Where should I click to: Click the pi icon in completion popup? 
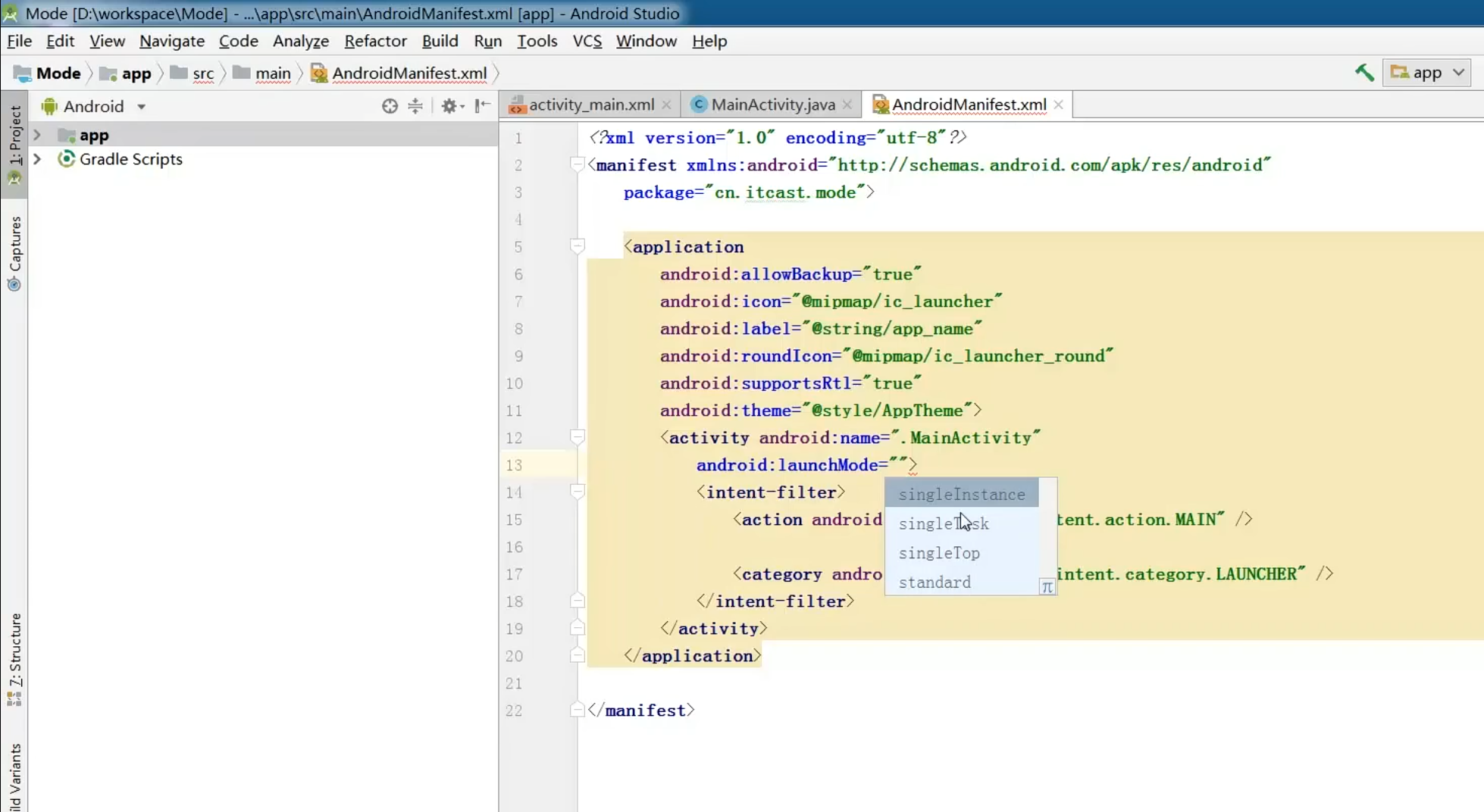click(x=1047, y=587)
